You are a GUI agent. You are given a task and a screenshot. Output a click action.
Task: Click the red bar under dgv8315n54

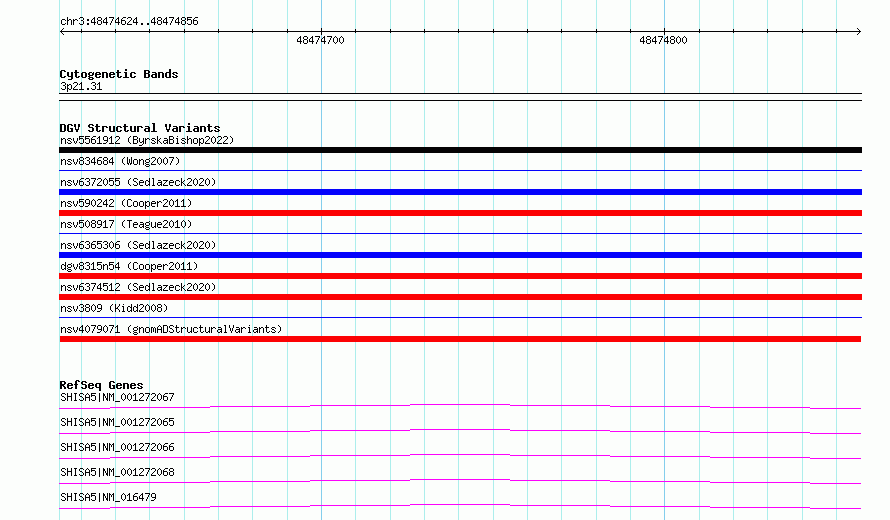pyautogui.click(x=460, y=276)
